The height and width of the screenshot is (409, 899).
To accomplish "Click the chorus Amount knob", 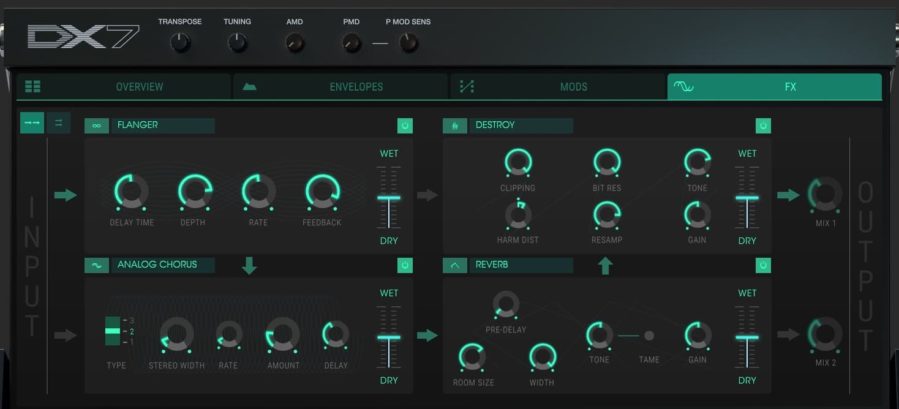I will (283, 334).
